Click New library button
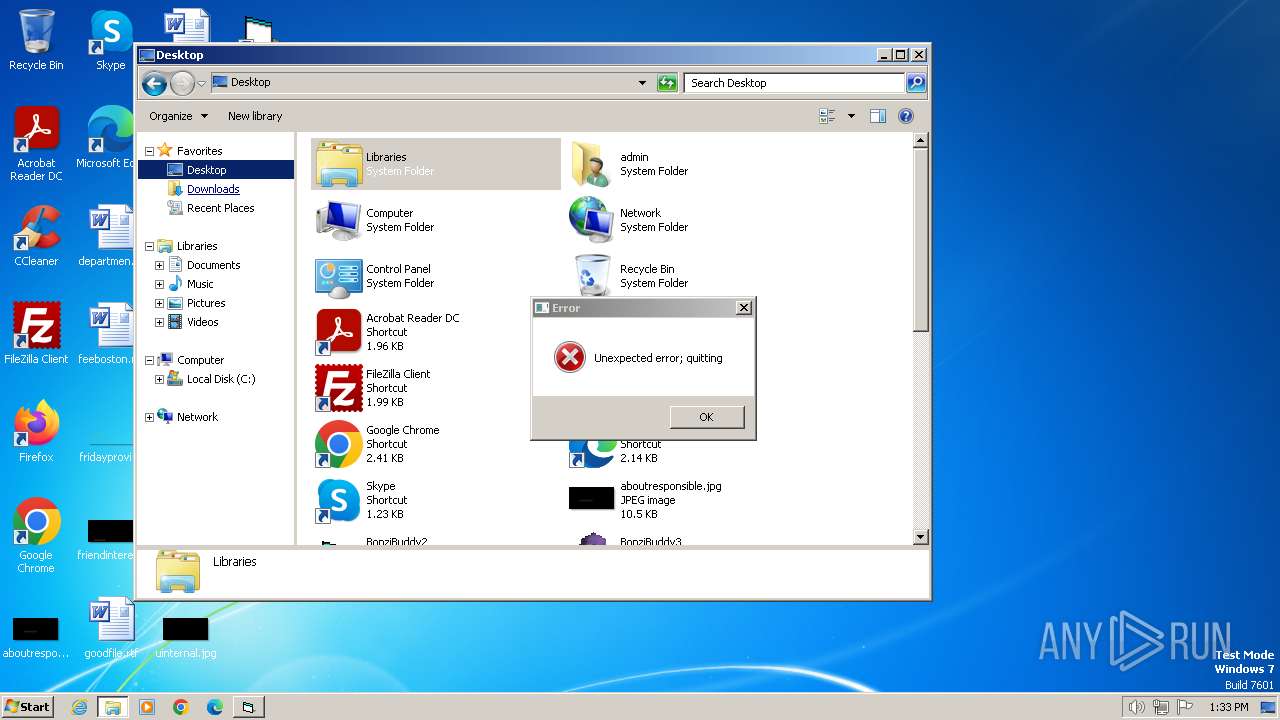Image resolution: width=1280 pixels, height=720 pixels. click(x=255, y=116)
